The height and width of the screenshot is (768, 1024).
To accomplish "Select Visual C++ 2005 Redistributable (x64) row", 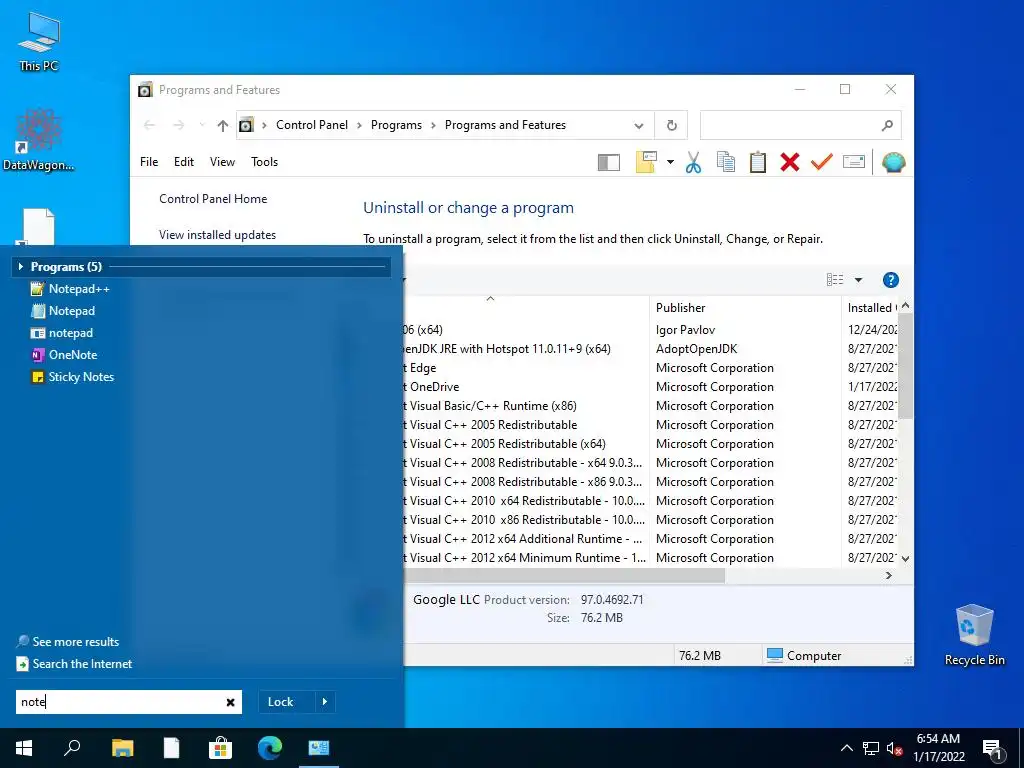I will coord(650,443).
